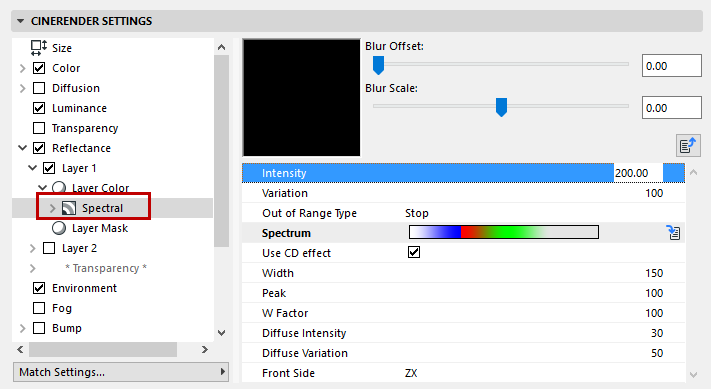Click the parameter list scroll down arrow

click(x=693, y=374)
